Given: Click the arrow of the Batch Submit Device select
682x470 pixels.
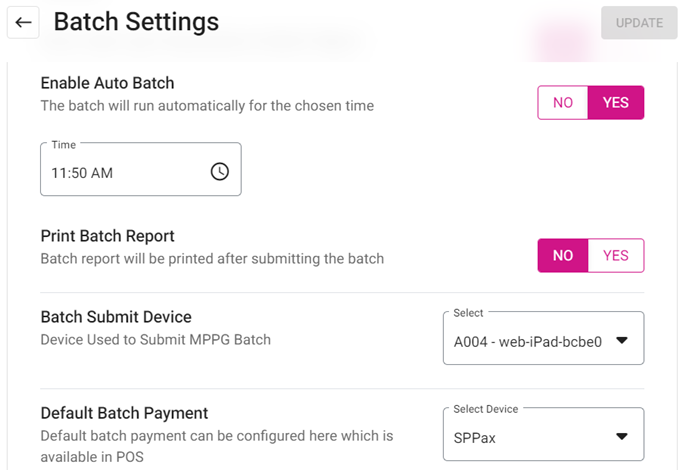Looking at the screenshot, I should click(621, 340).
